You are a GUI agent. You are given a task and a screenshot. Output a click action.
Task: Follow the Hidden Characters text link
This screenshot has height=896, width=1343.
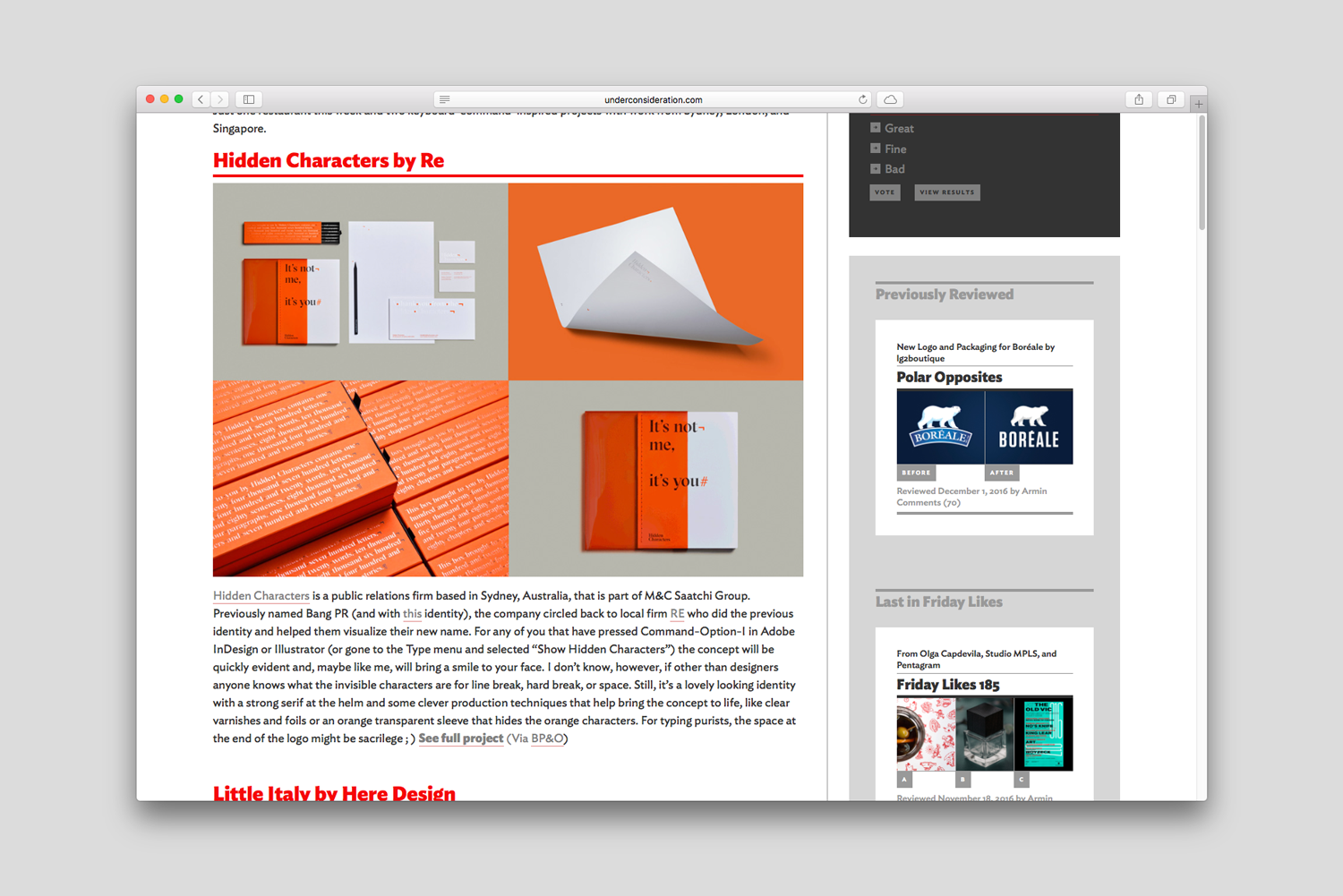[x=261, y=595]
